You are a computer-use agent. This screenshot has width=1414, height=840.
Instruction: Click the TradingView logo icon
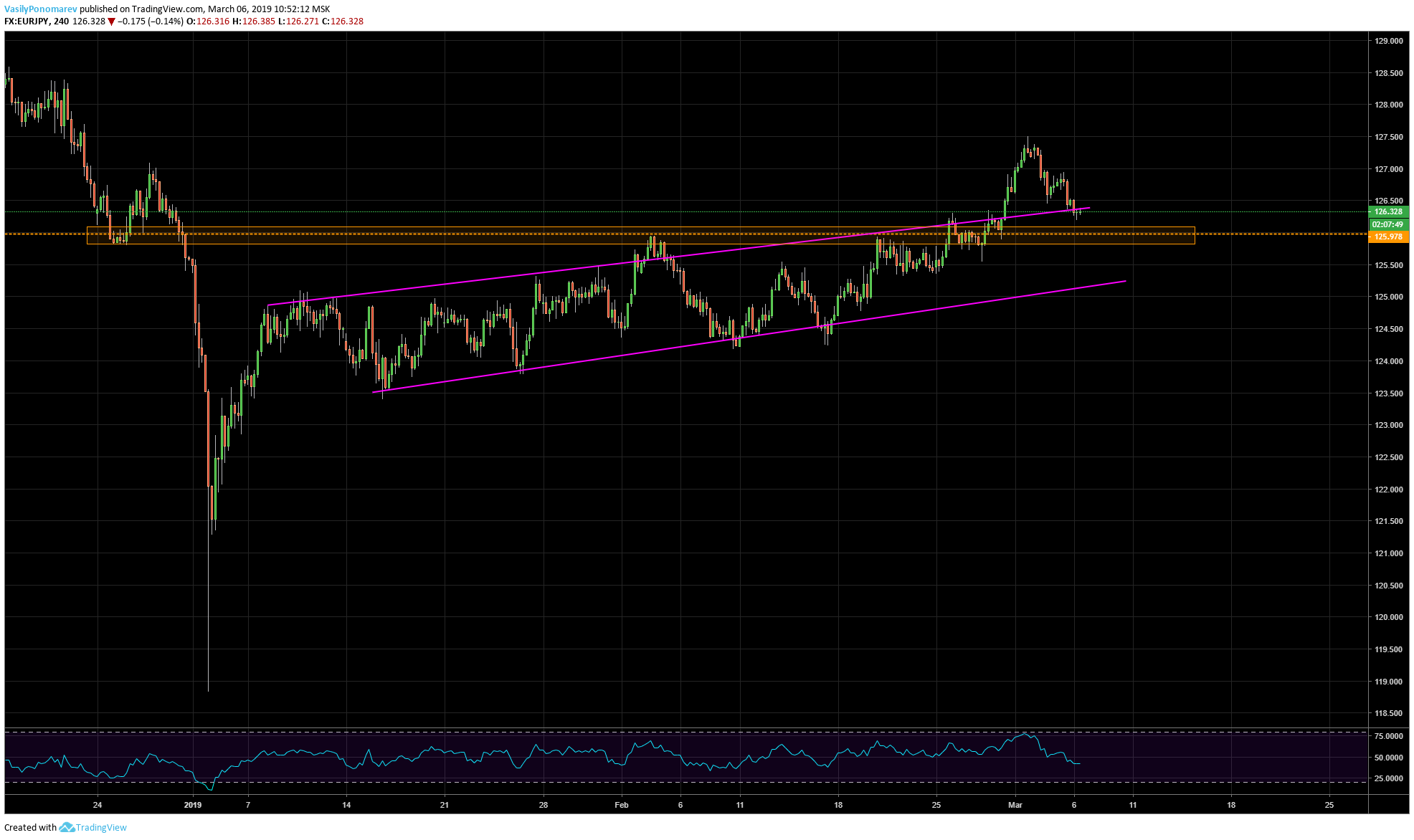67,827
